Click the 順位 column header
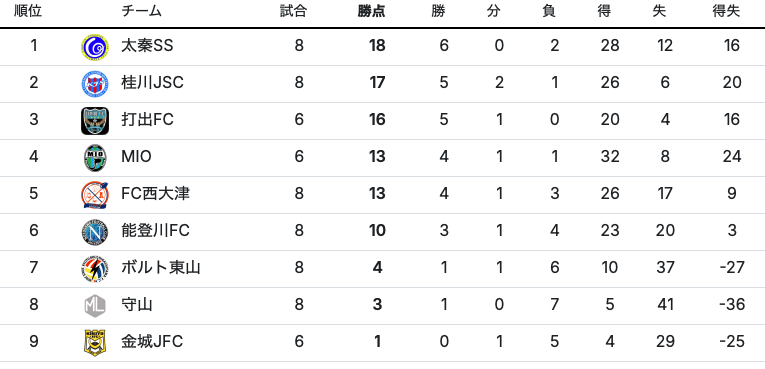This screenshot has height=369, width=765. (x=28, y=11)
